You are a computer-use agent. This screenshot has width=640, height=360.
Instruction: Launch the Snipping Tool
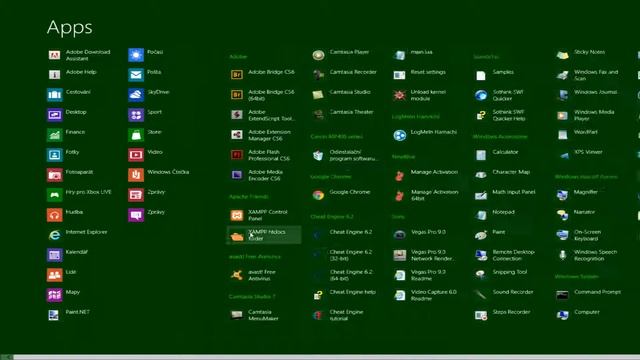[501, 275]
